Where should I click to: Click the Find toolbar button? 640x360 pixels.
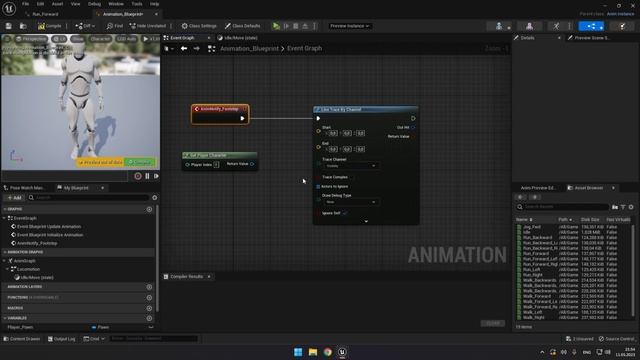[x=115, y=26]
